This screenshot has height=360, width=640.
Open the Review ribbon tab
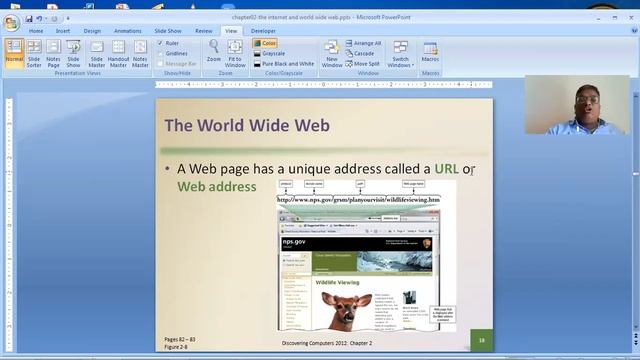tap(203, 31)
